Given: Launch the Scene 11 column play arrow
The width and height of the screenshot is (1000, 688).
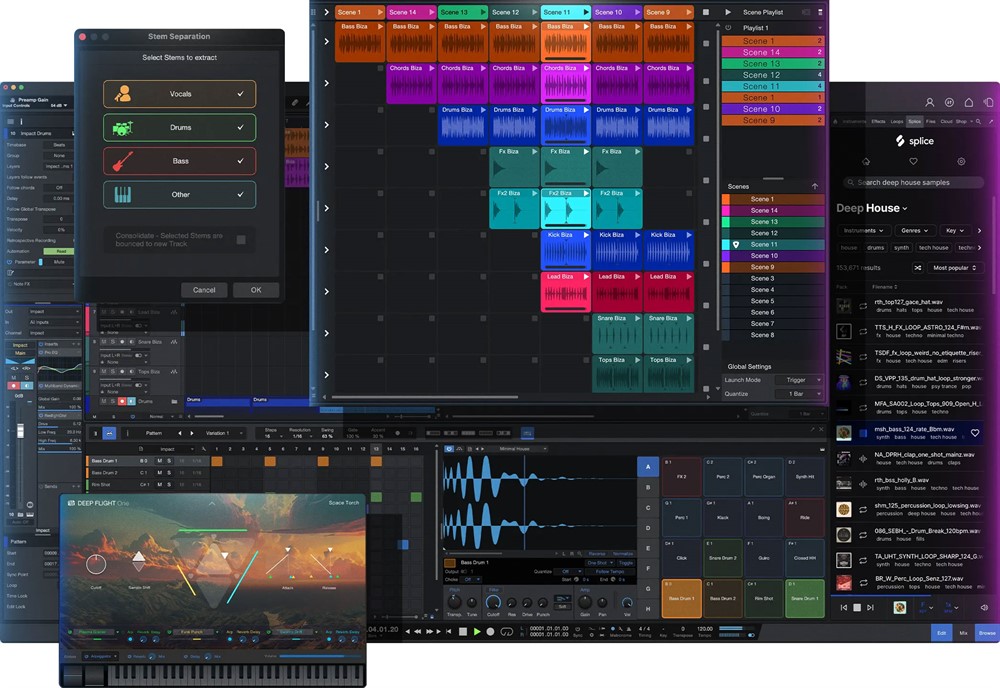Looking at the screenshot, I should (585, 12).
